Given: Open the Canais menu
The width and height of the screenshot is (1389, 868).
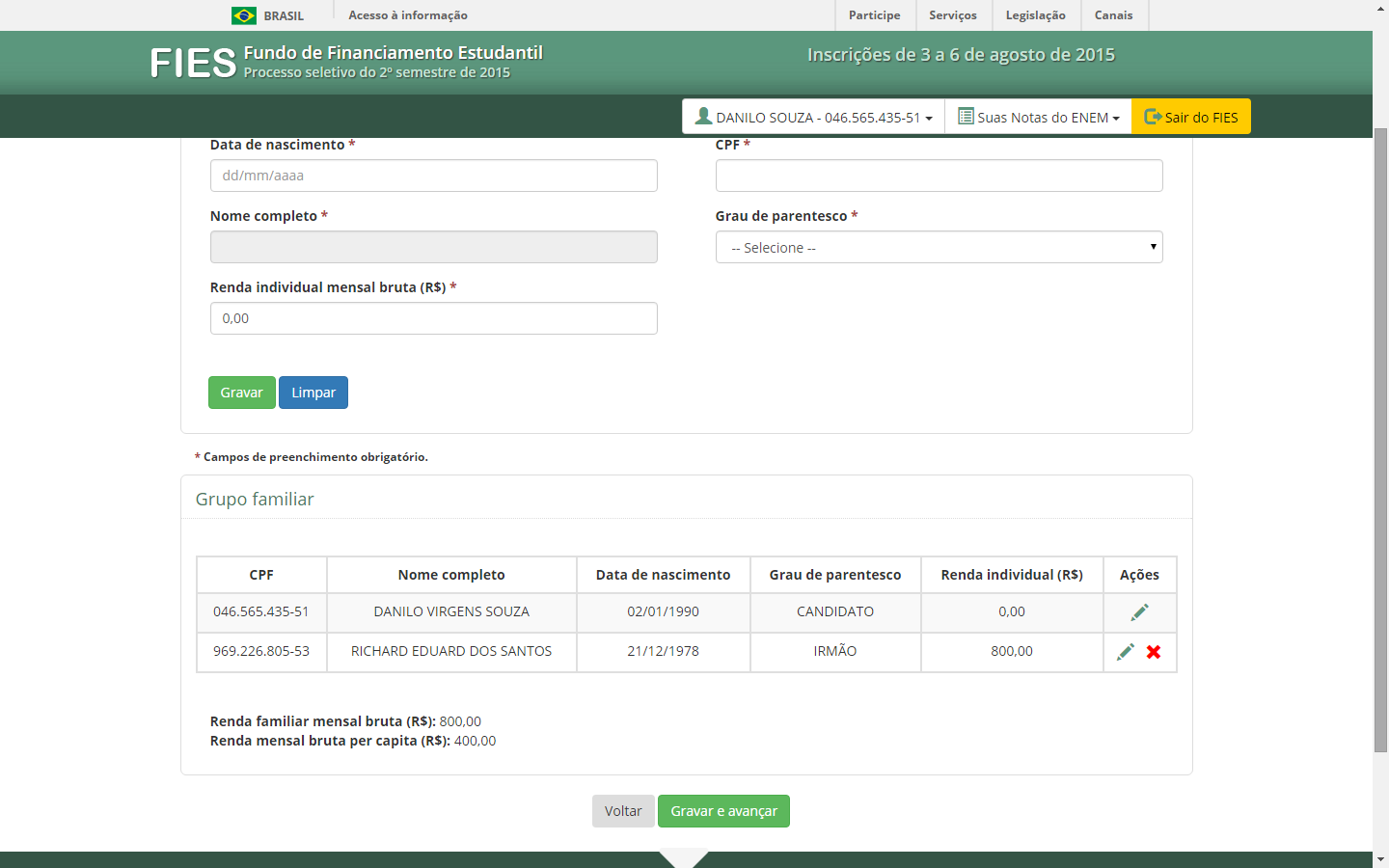Looking at the screenshot, I should click(1114, 15).
